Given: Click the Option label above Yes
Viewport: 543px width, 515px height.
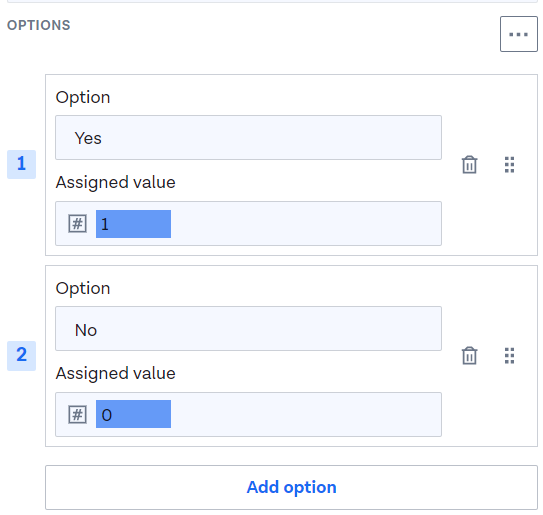Looking at the screenshot, I should [83, 97].
